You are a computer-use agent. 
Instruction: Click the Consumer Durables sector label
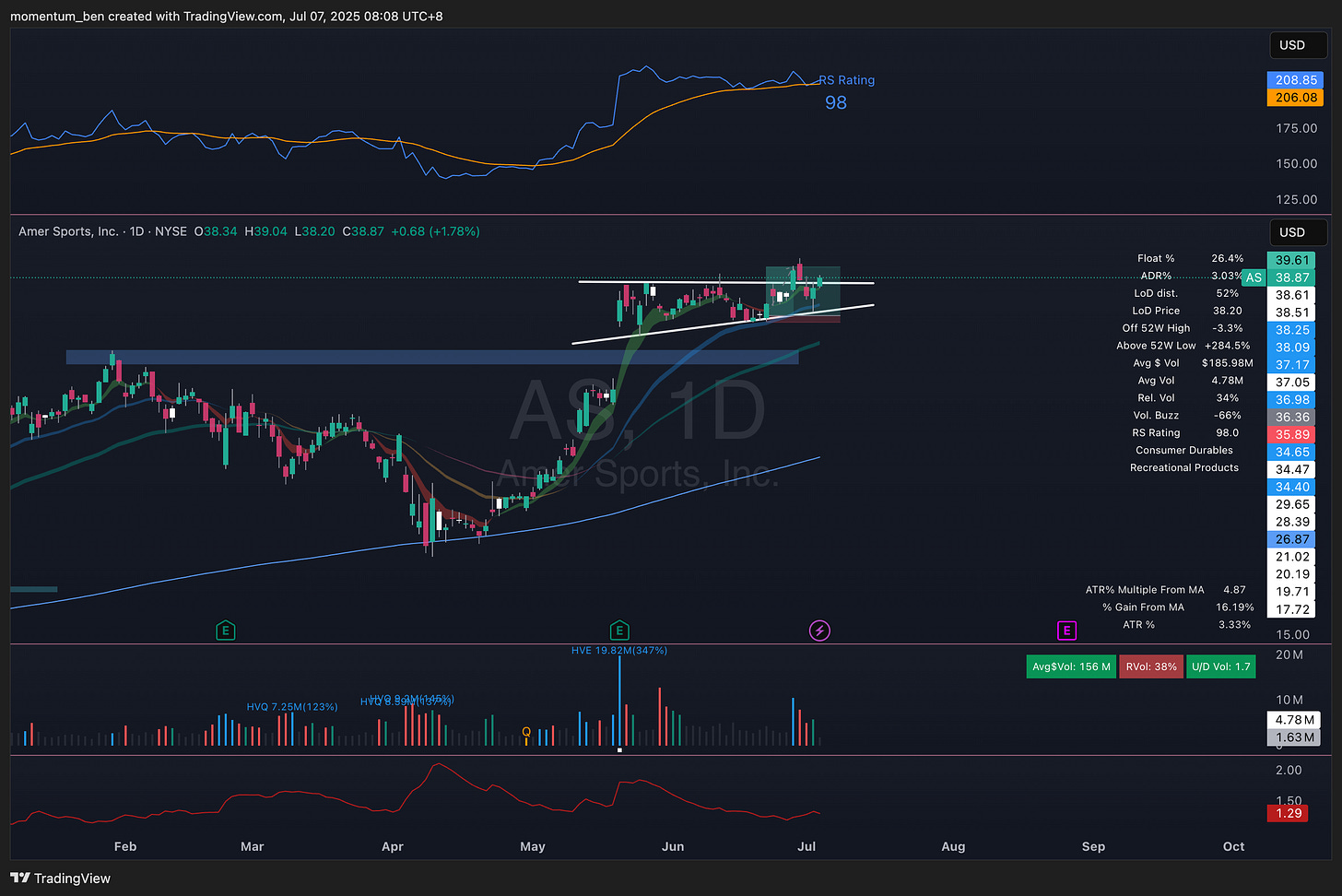(x=1184, y=451)
